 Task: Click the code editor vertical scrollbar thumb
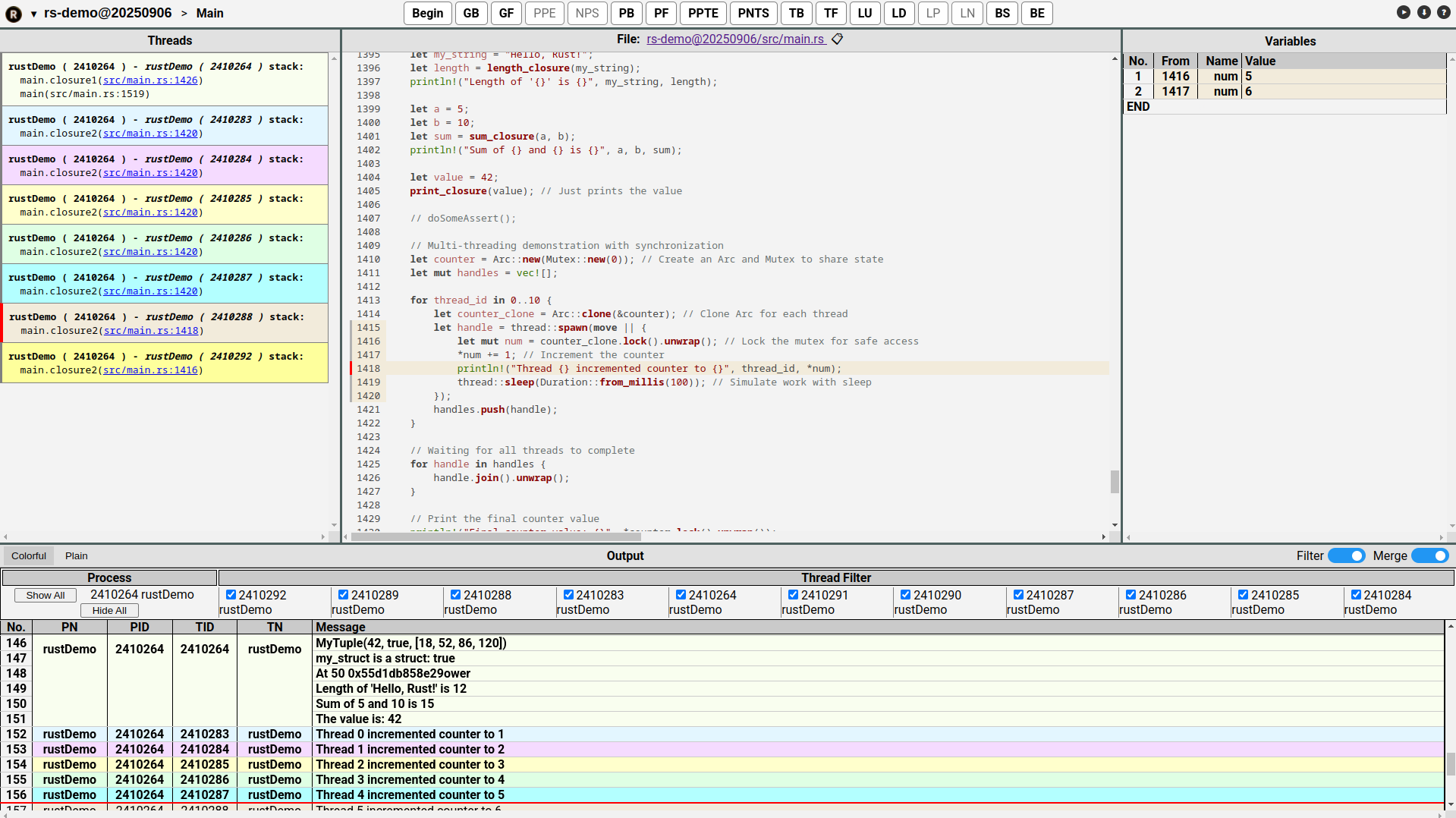[1115, 481]
